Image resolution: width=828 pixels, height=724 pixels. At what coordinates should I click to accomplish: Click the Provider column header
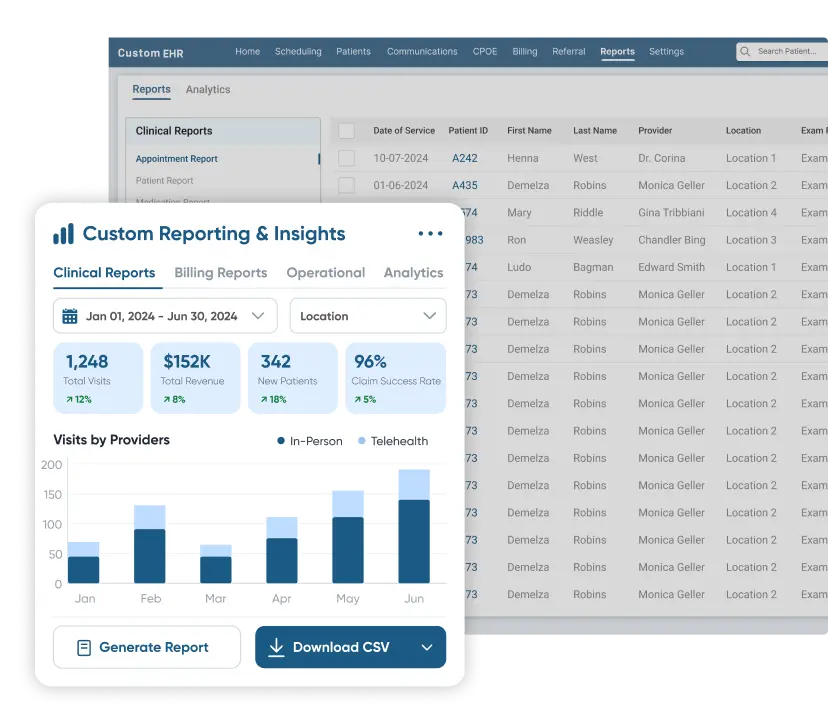click(x=655, y=130)
